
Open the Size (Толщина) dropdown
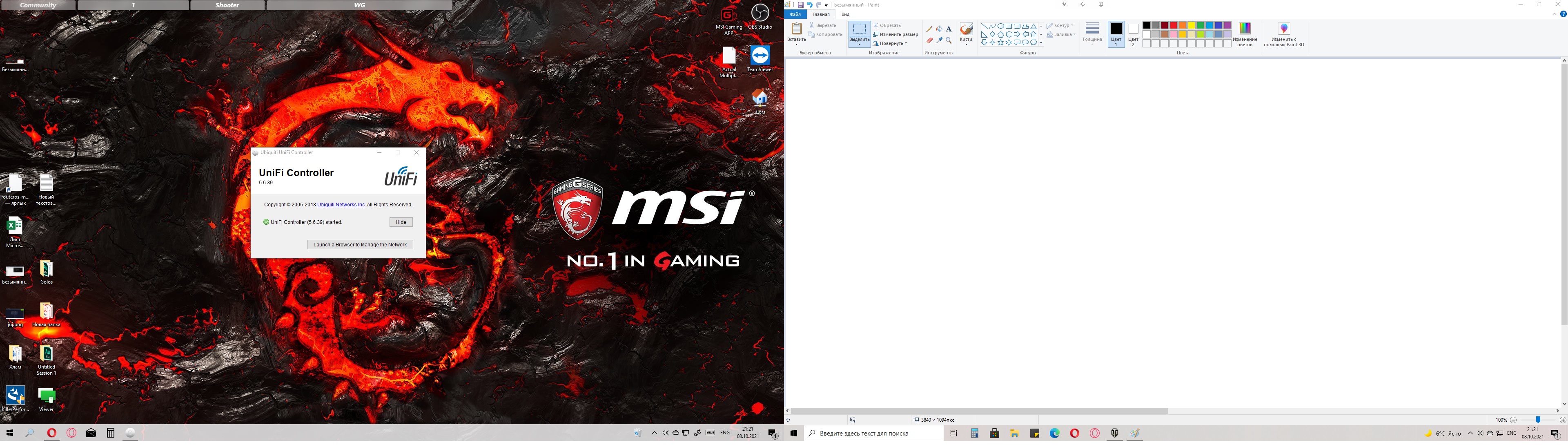1092,34
